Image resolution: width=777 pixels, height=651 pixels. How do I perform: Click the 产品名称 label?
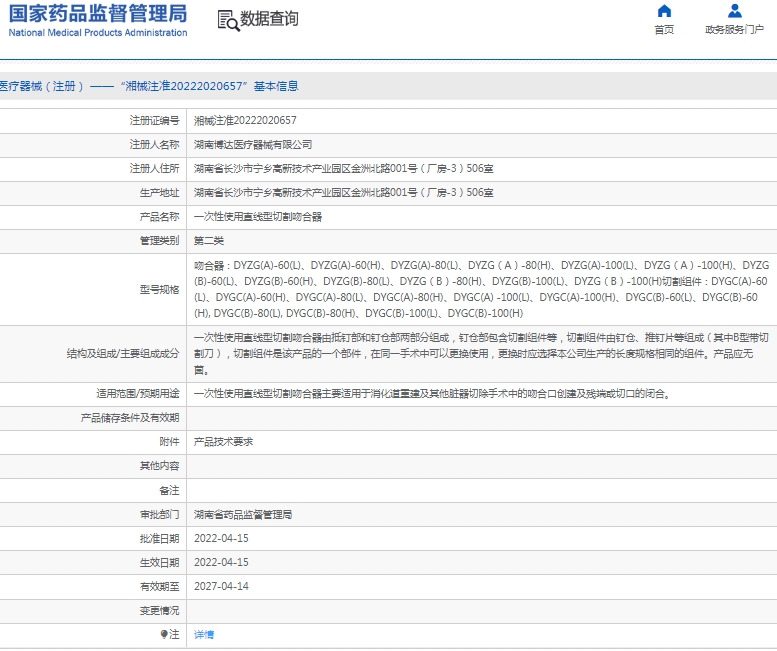tap(159, 217)
